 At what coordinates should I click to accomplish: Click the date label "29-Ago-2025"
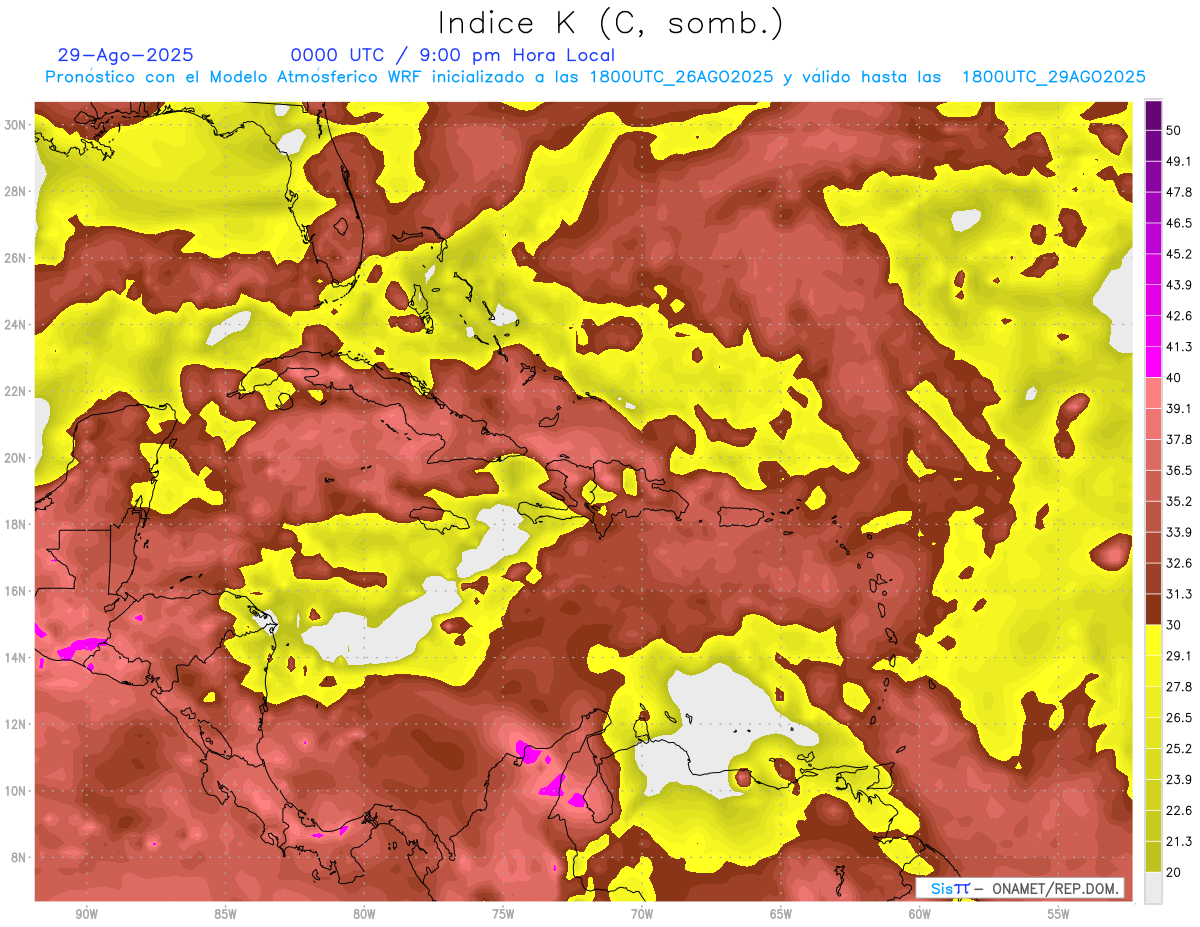coord(126,55)
